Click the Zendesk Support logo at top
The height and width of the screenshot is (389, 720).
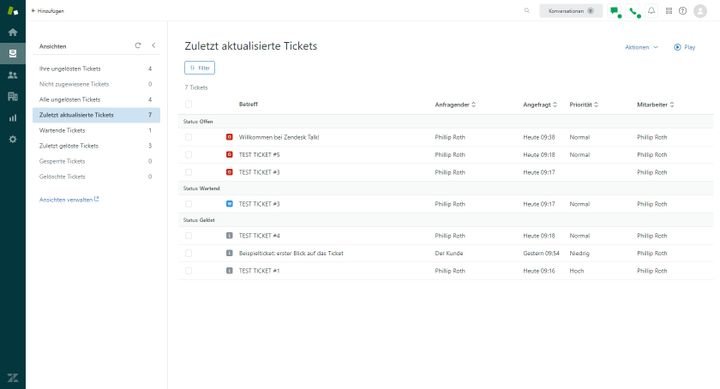(x=13, y=11)
